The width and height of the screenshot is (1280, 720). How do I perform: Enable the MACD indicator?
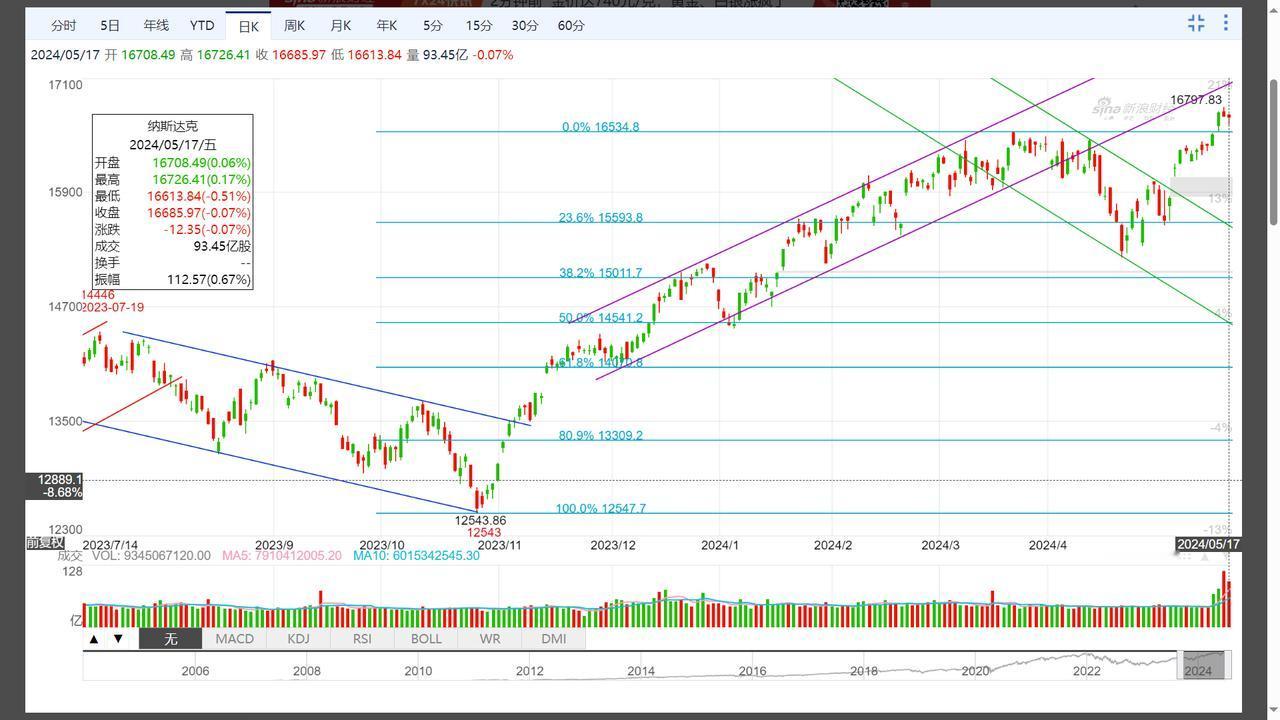(x=235, y=638)
